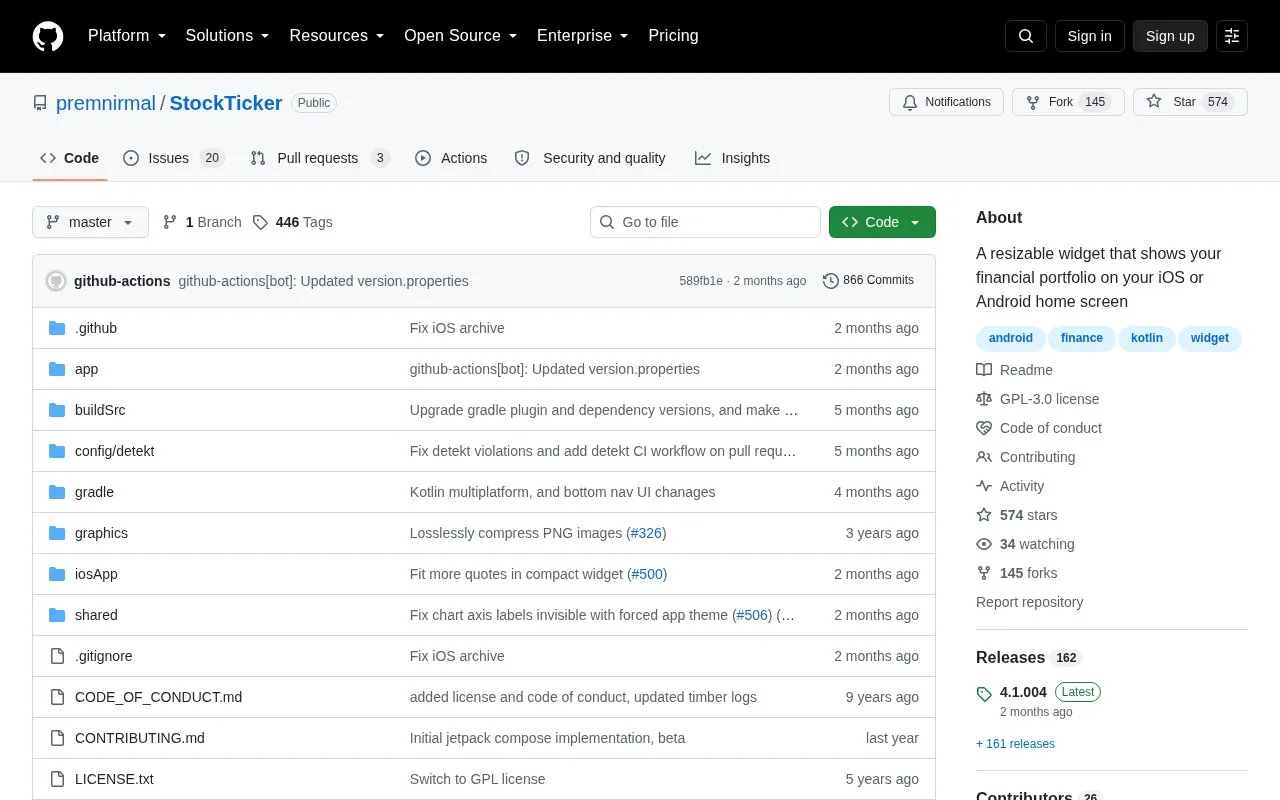View the 1 Branch link
Screen dimensions: 1280x800
tap(202, 222)
